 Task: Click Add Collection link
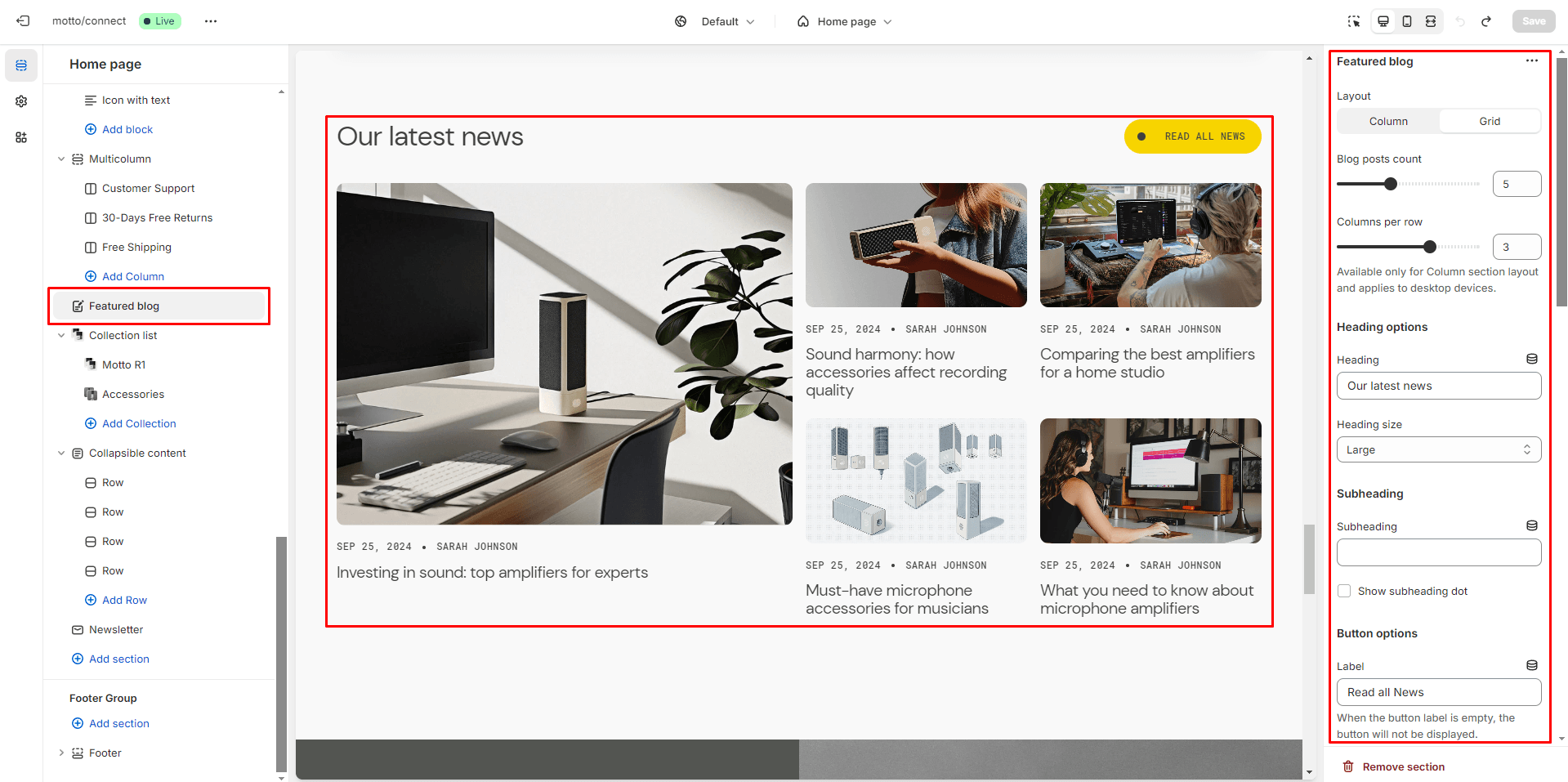click(139, 423)
